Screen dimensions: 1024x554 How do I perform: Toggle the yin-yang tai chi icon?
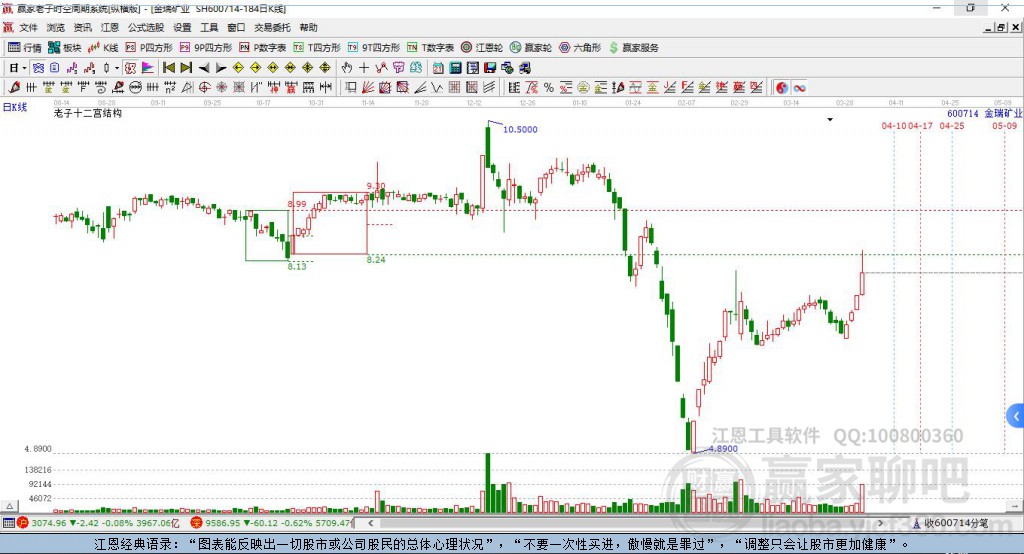pyautogui.click(x=782, y=88)
